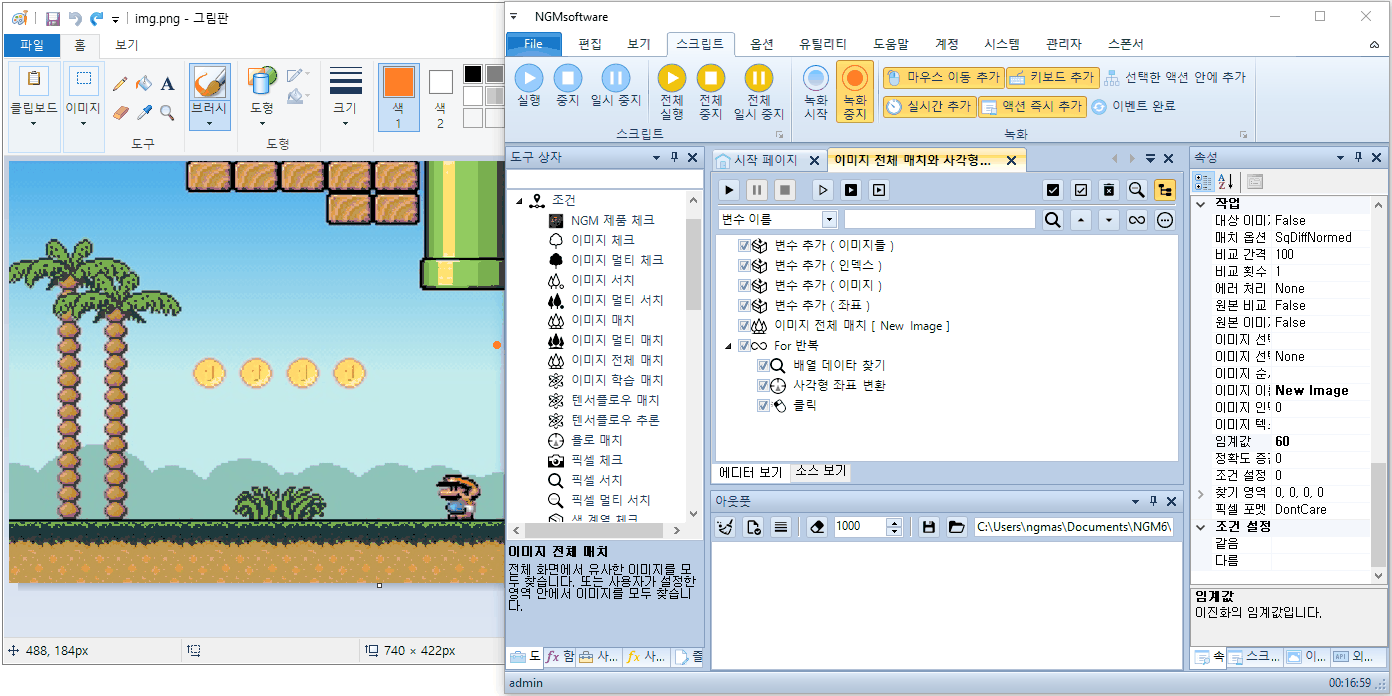The width and height of the screenshot is (1392, 696).
Task: Click the 중지 stop button in ribbon
Action: tap(567, 85)
